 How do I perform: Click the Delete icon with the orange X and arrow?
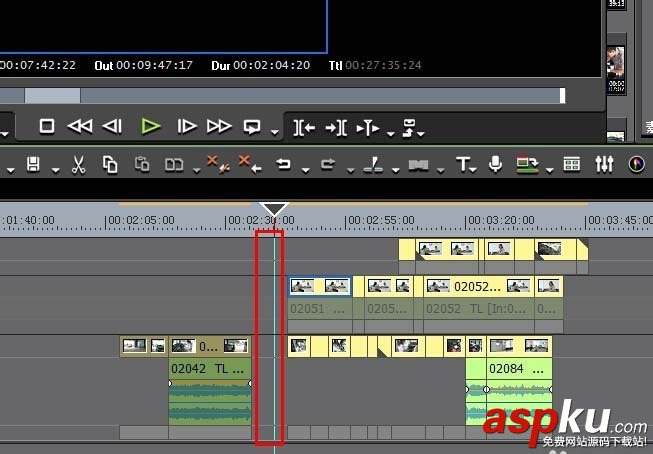click(250, 164)
